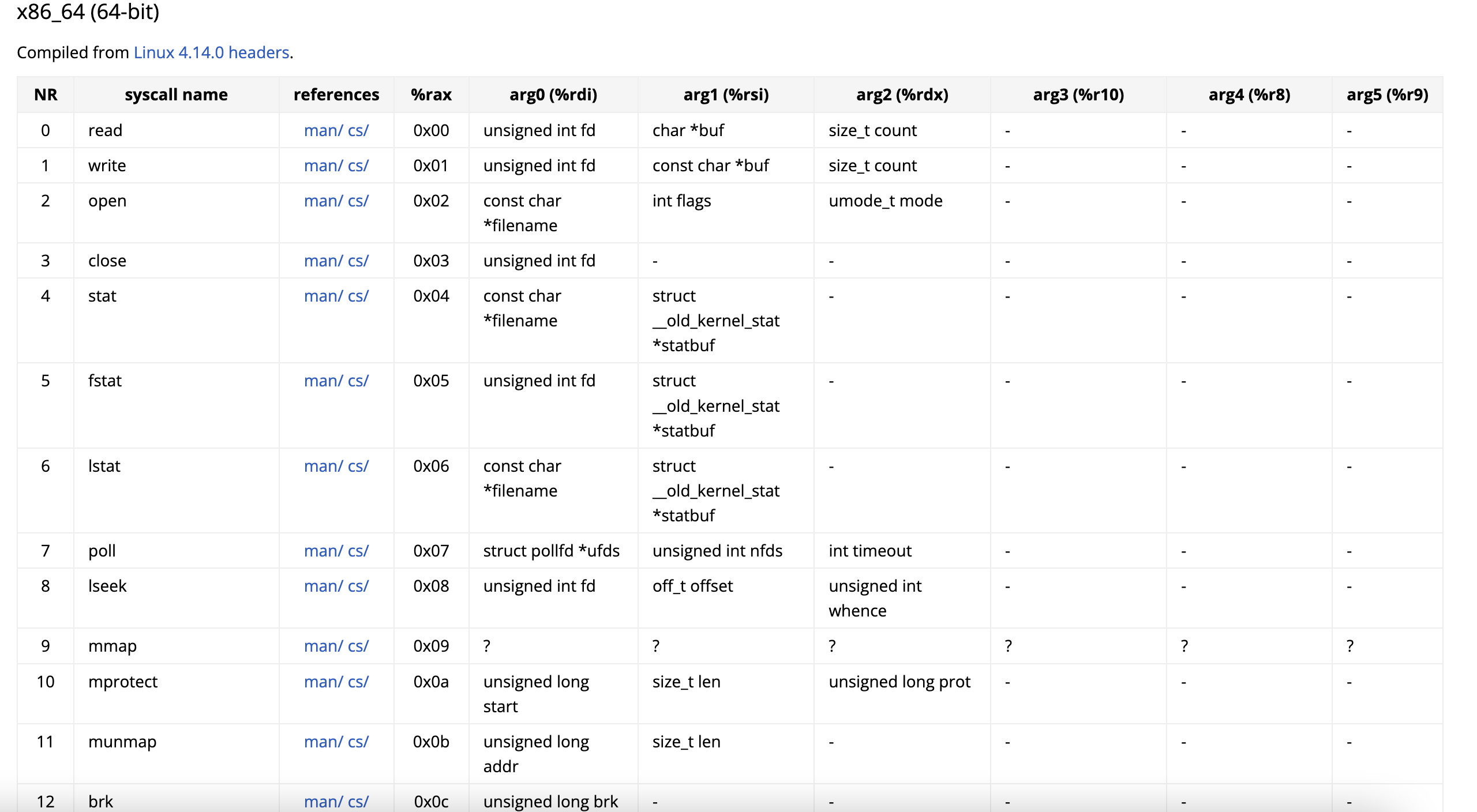
Task: Open the man/ link for munmap
Action: (323, 742)
